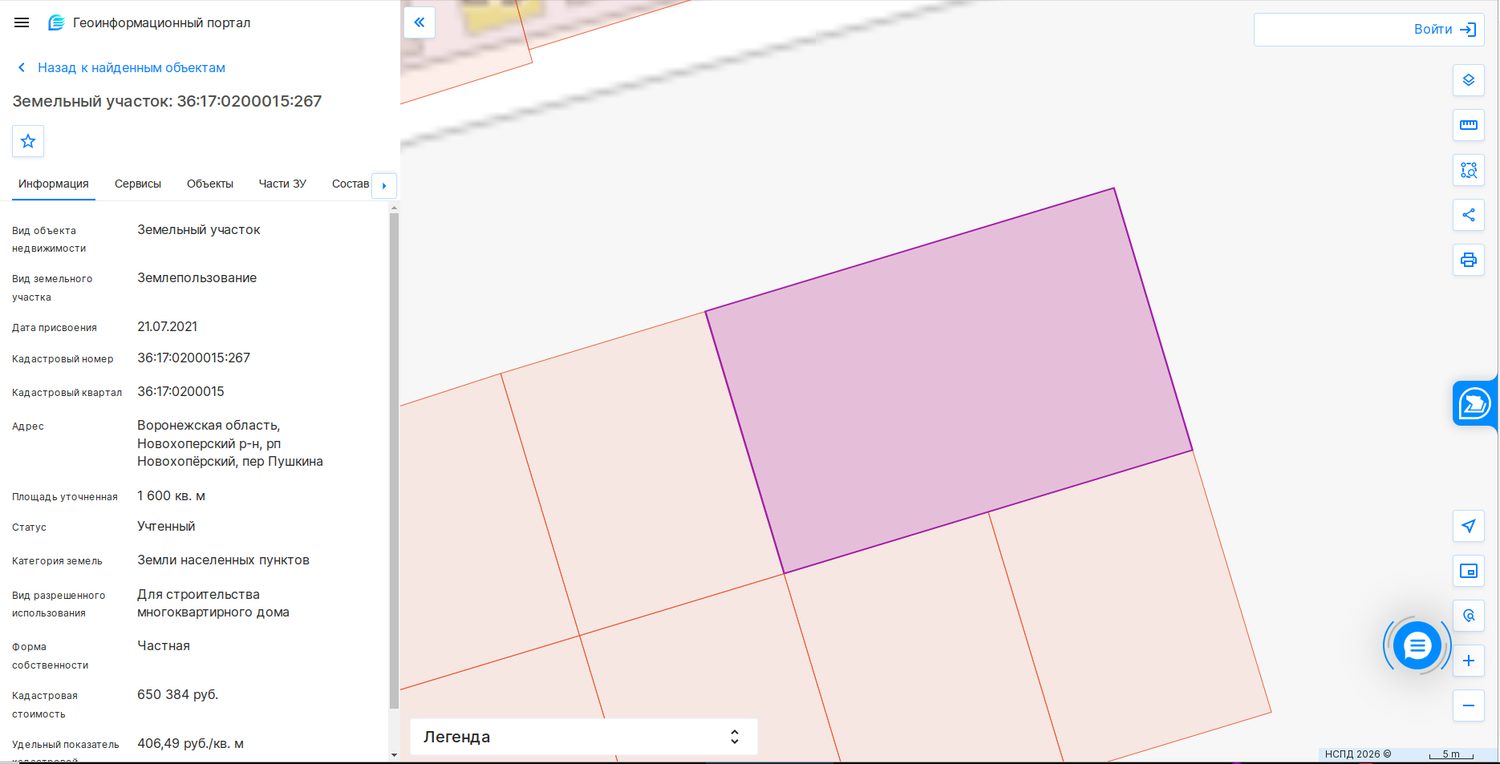This screenshot has height=764, width=1500.
Task: Activate the ruler measurement tool
Action: (1468, 125)
